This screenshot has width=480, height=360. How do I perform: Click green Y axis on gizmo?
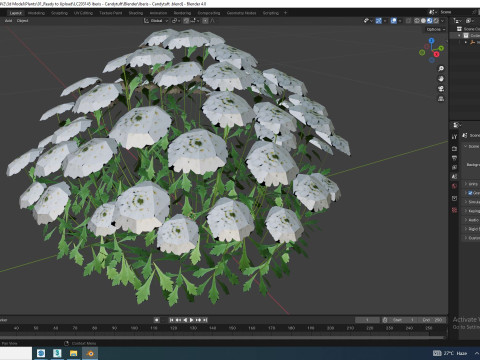441,48
